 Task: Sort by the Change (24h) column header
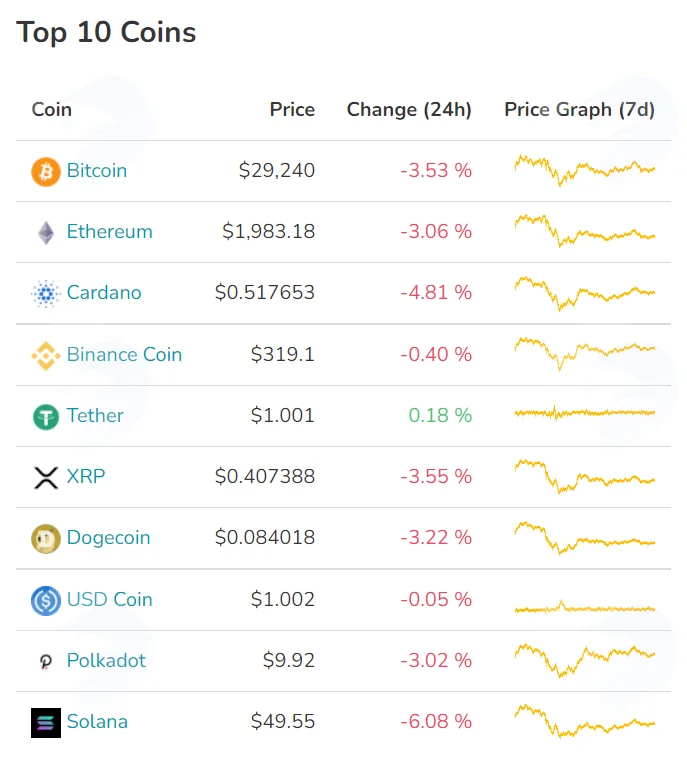409,110
